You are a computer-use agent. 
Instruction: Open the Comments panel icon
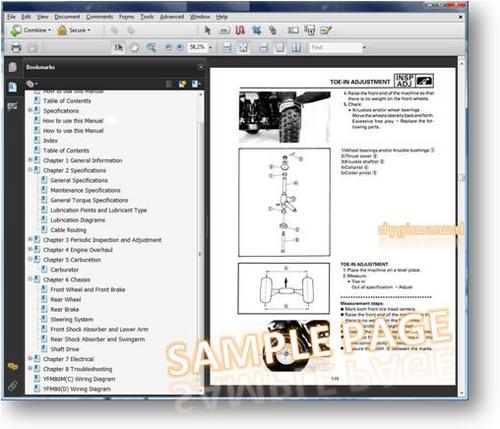(13, 367)
